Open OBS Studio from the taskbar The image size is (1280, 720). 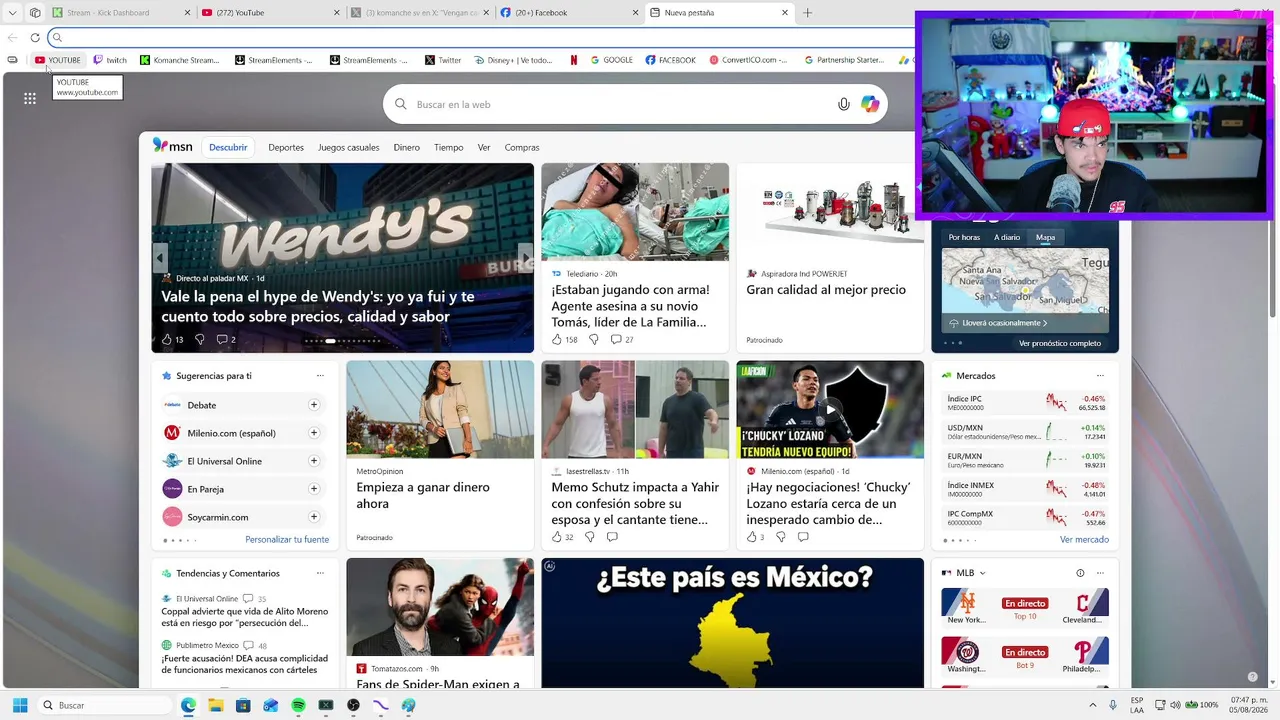pos(353,705)
